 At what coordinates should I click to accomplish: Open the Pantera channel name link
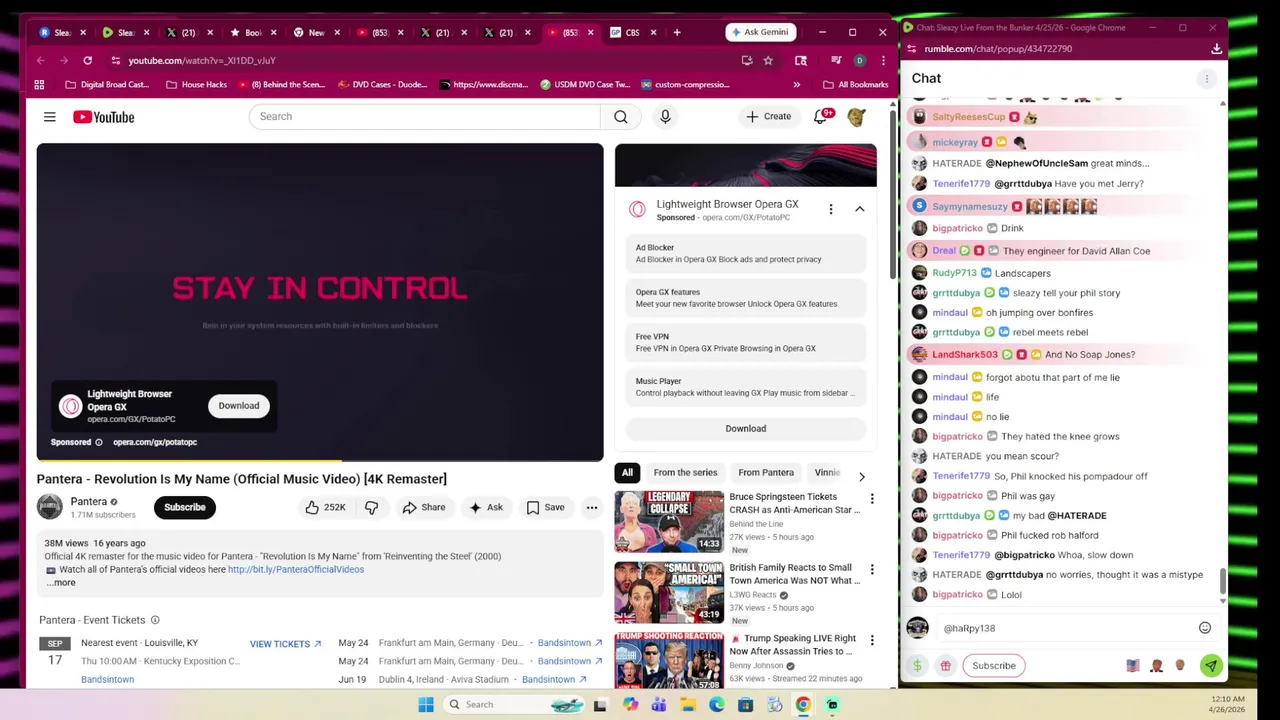click(89, 502)
